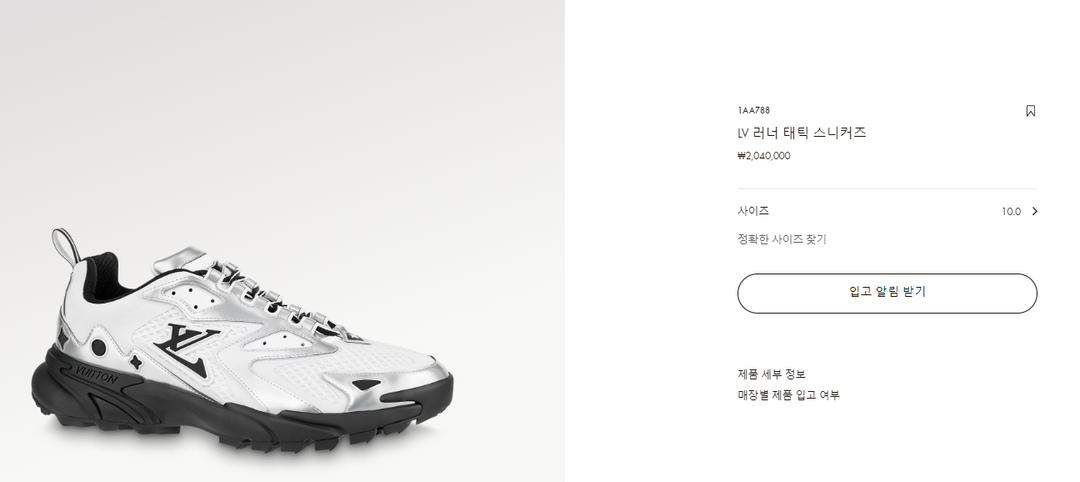Image resolution: width=1080 pixels, height=482 pixels.
Task: Click the ₩2,040,000 price text
Action: pos(764,156)
